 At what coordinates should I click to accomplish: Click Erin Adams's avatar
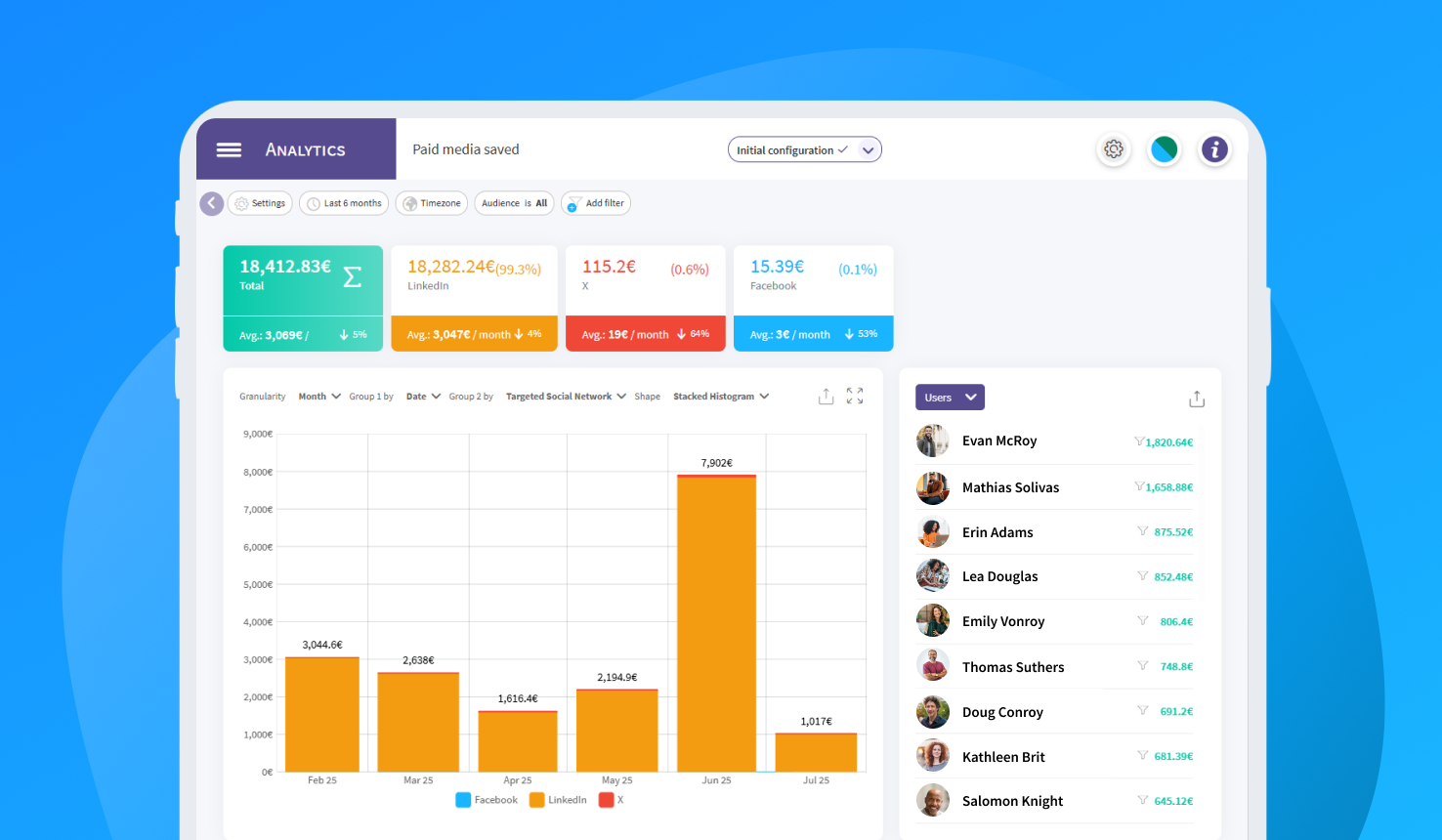point(932,532)
